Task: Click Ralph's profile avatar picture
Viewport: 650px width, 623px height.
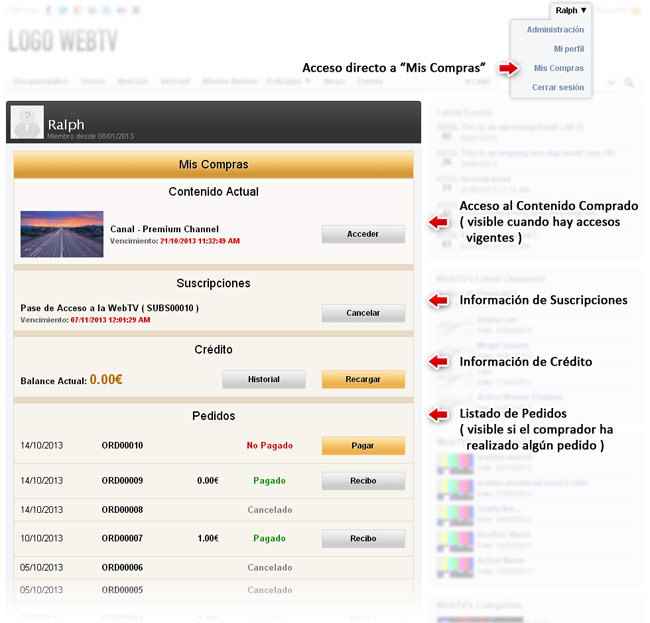Action: tap(27, 122)
